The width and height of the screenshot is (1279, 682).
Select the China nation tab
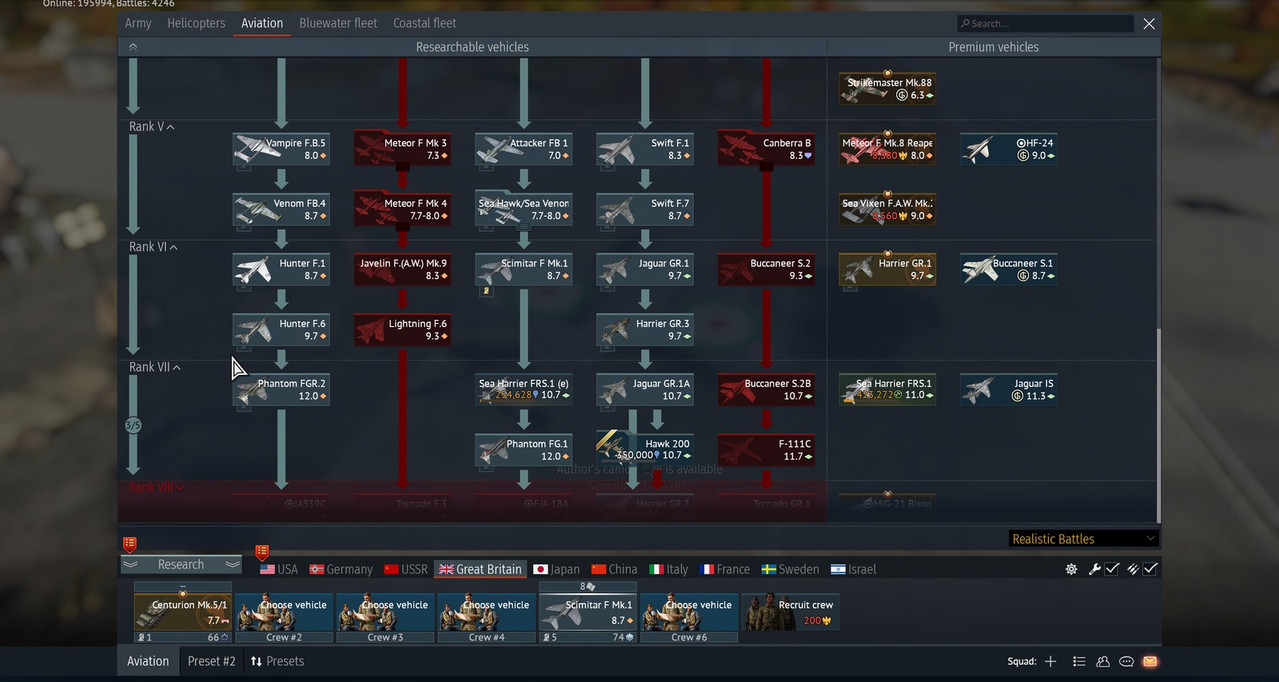coord(614,569)
